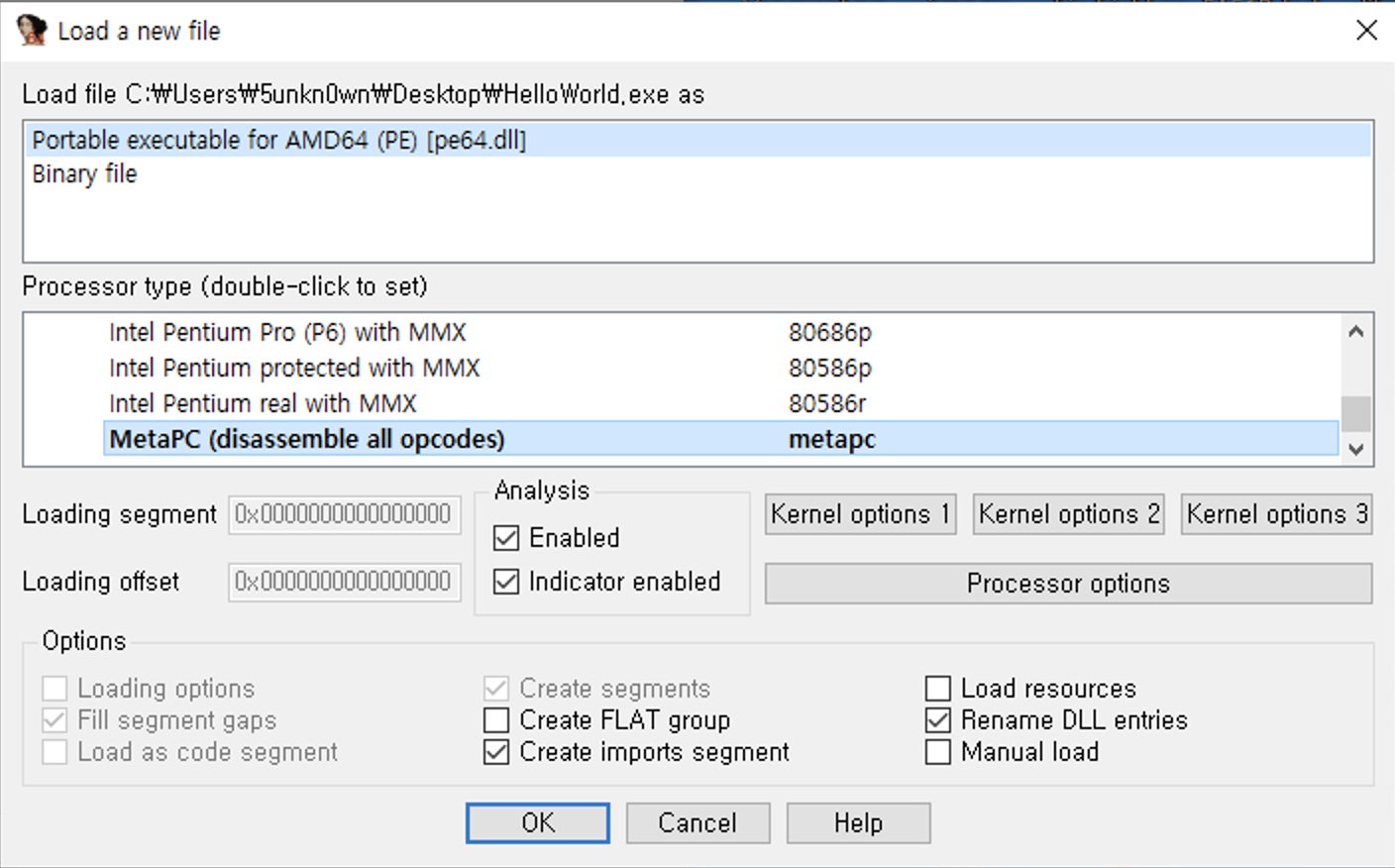The height and width of the screenshot is (868, 1395).
Task: Select MetaPC (disassemble all opcodes) processor
Action: pos(721,439)
